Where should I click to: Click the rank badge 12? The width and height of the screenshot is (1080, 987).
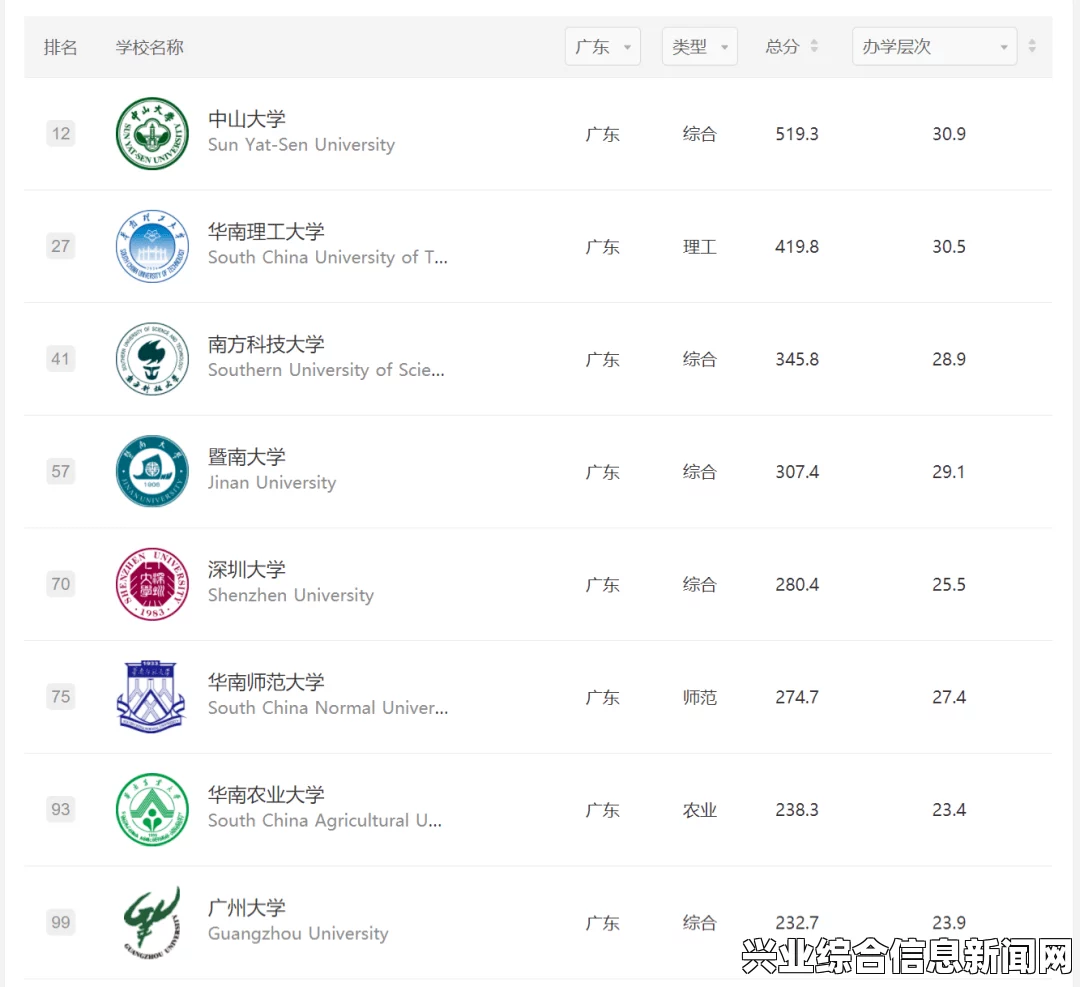pos(61,134)
